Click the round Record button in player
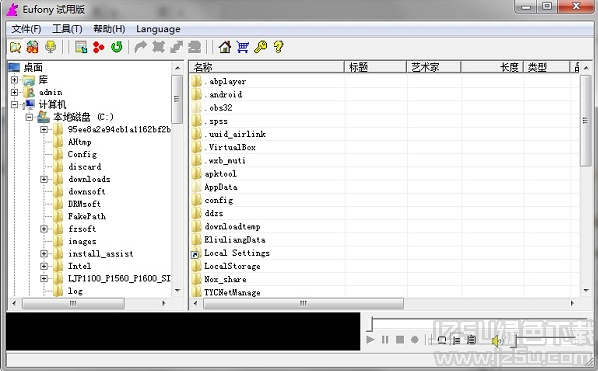 [x=415, y=339]
